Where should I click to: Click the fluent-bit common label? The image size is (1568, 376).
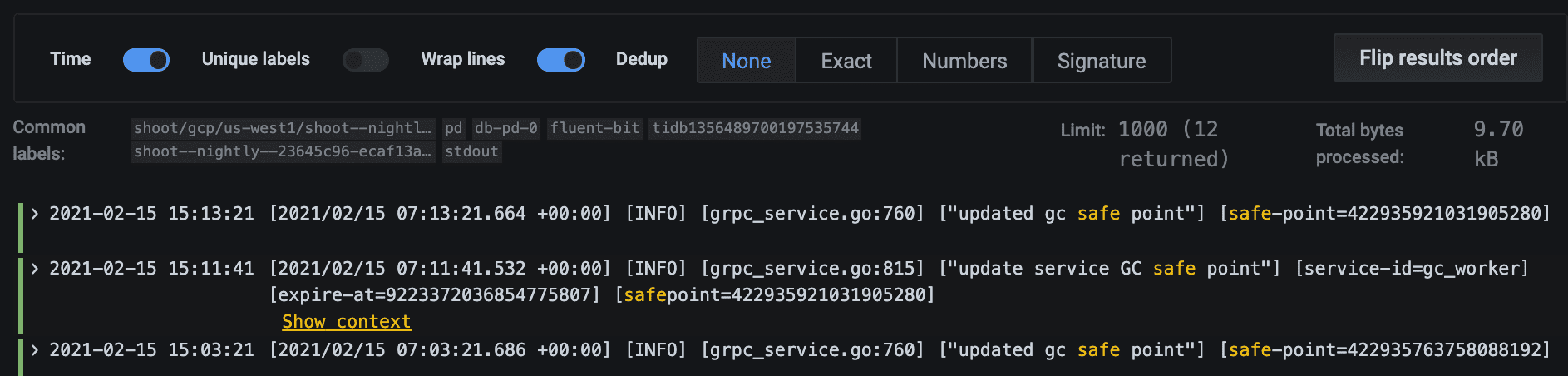point(594,128)
